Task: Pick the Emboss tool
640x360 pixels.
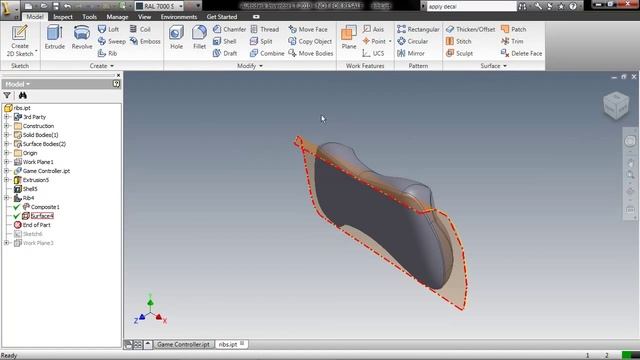Action: [x=145, y=41]
